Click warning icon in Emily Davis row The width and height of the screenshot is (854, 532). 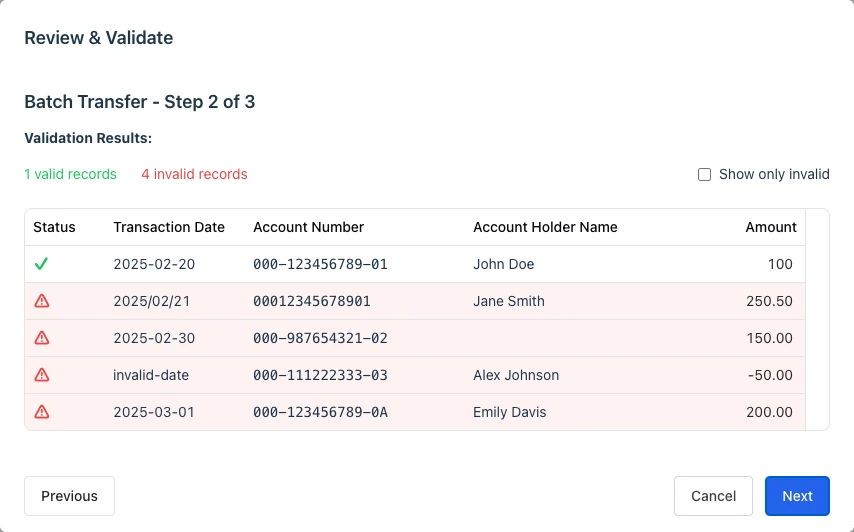[42, 412]
